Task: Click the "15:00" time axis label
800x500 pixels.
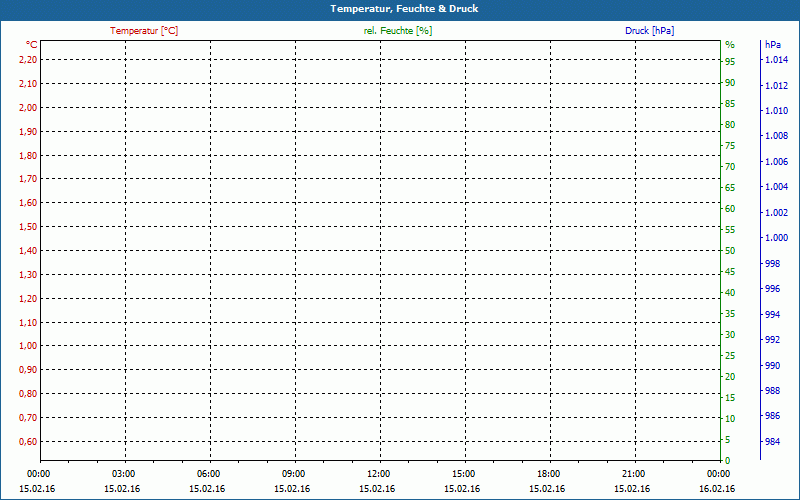Action: point(463,474)
